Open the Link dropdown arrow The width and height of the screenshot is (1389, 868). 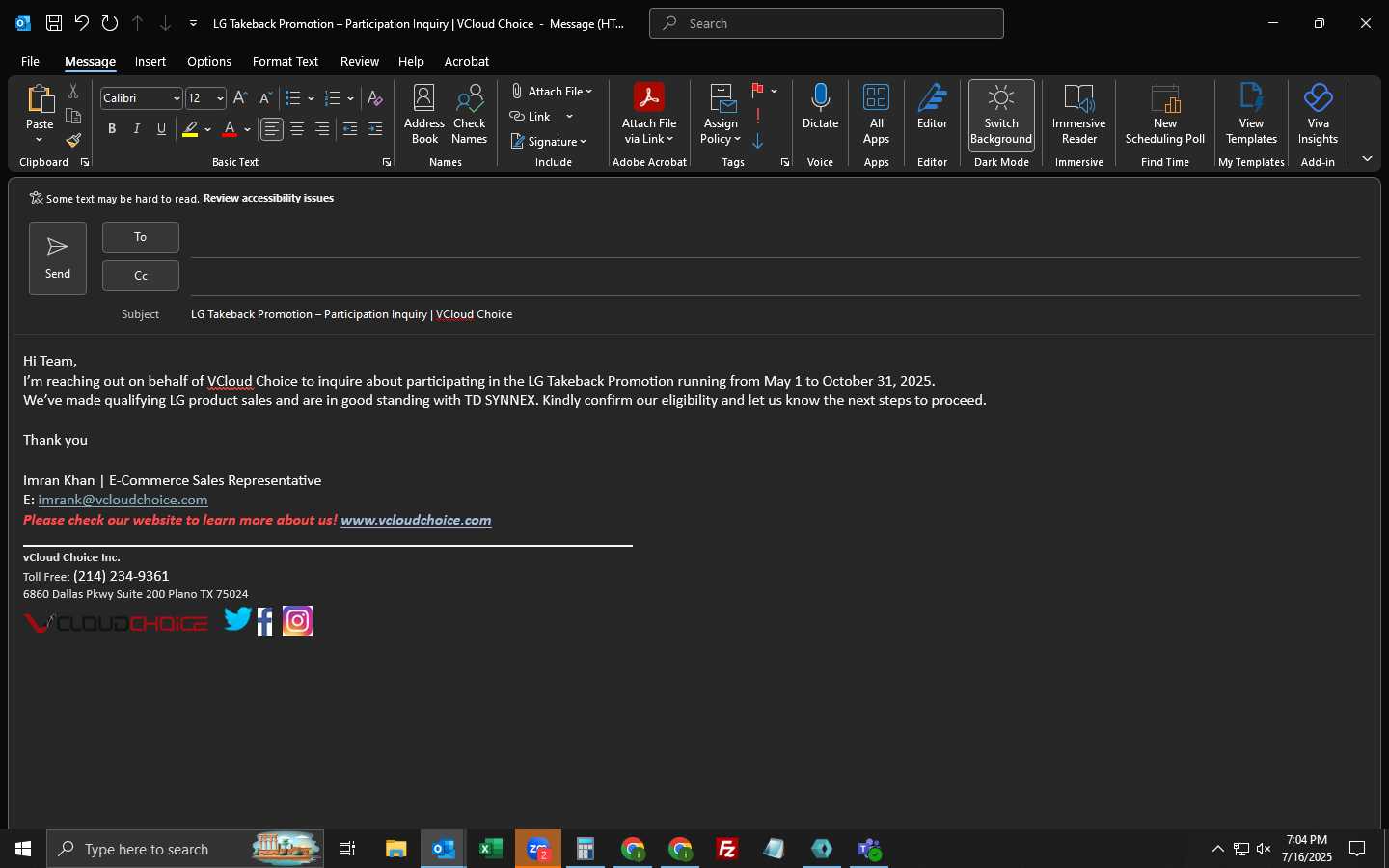[569, 117]
